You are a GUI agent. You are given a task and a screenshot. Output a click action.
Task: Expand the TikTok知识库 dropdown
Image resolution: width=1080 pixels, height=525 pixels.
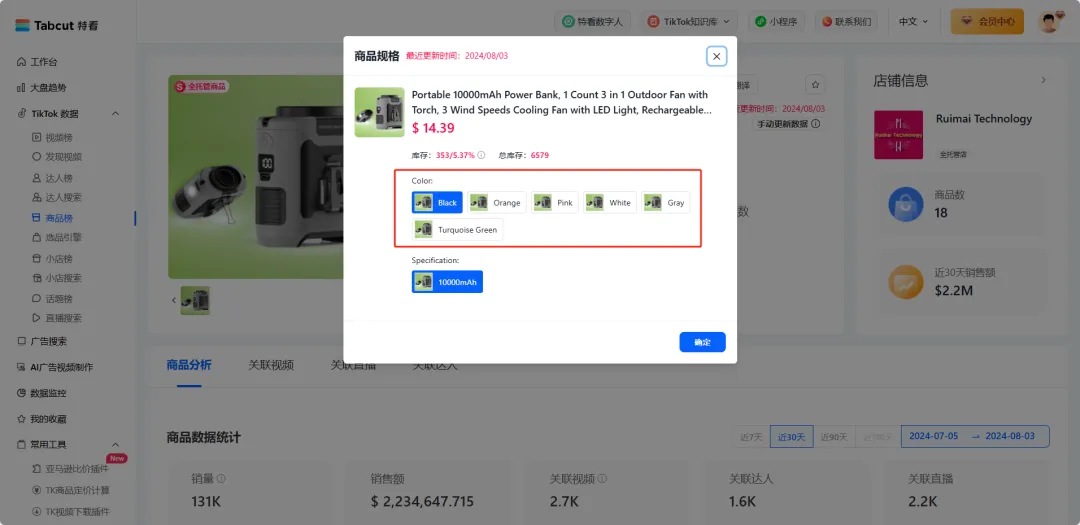pyautogui.click(x=689, y=22)
